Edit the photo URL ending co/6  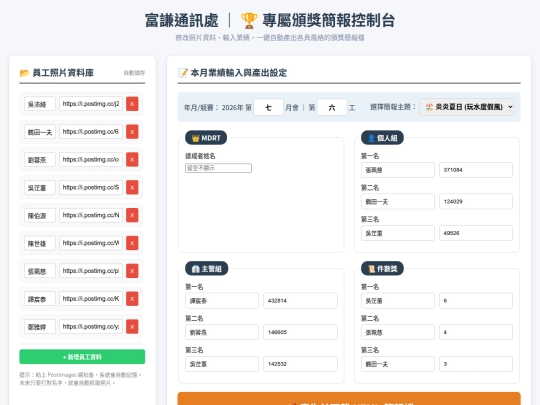(91, 132)
